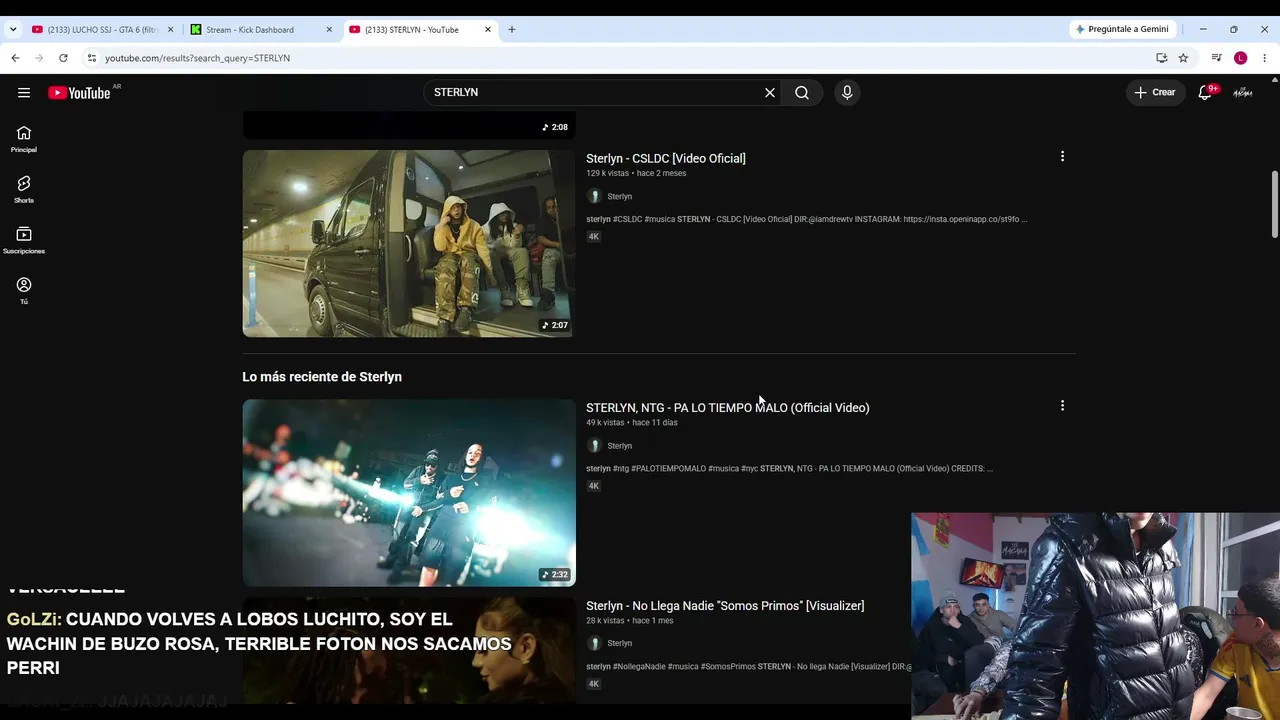1280x720 pixels.
Task: Minimize the Chrome window
Action: (x=1203, y=29)
